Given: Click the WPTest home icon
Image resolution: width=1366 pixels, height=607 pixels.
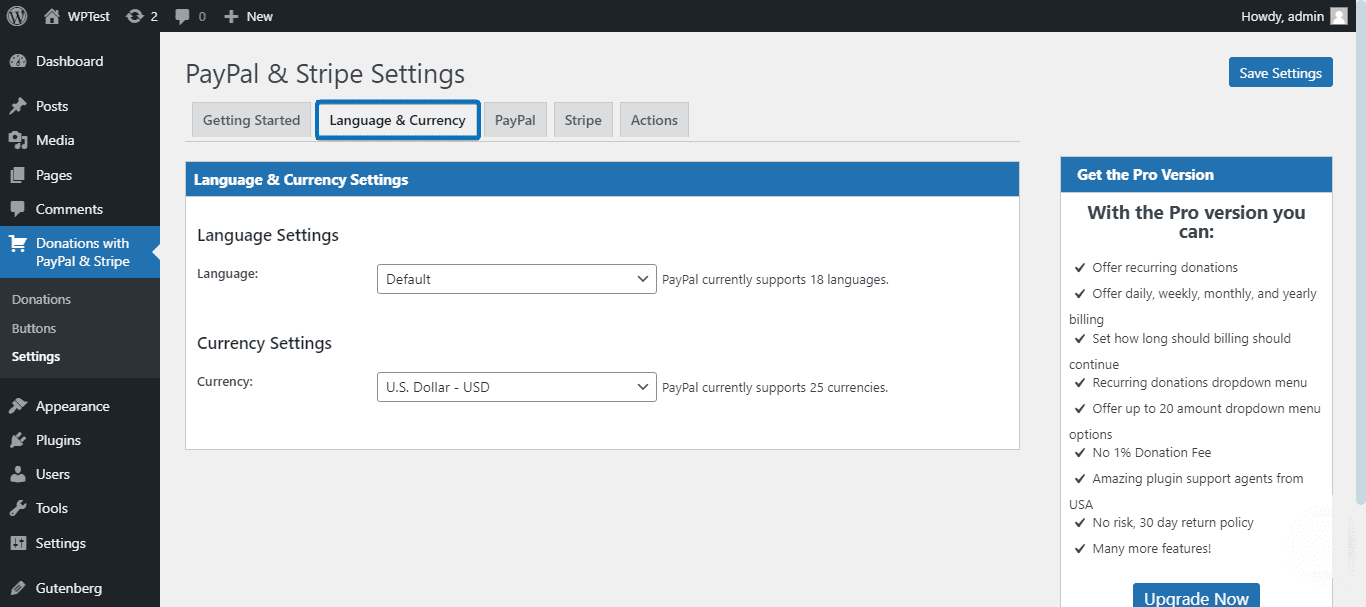Looking at the screenshot, I should [52, 16].
